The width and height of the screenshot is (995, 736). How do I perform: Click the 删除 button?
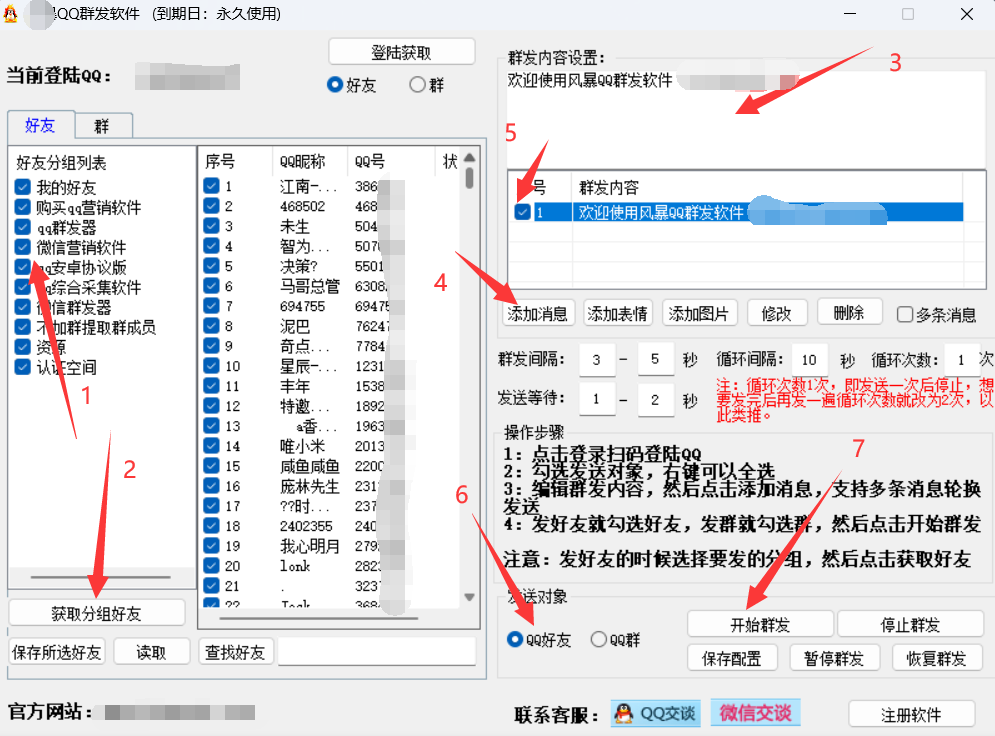click(849, 312)
